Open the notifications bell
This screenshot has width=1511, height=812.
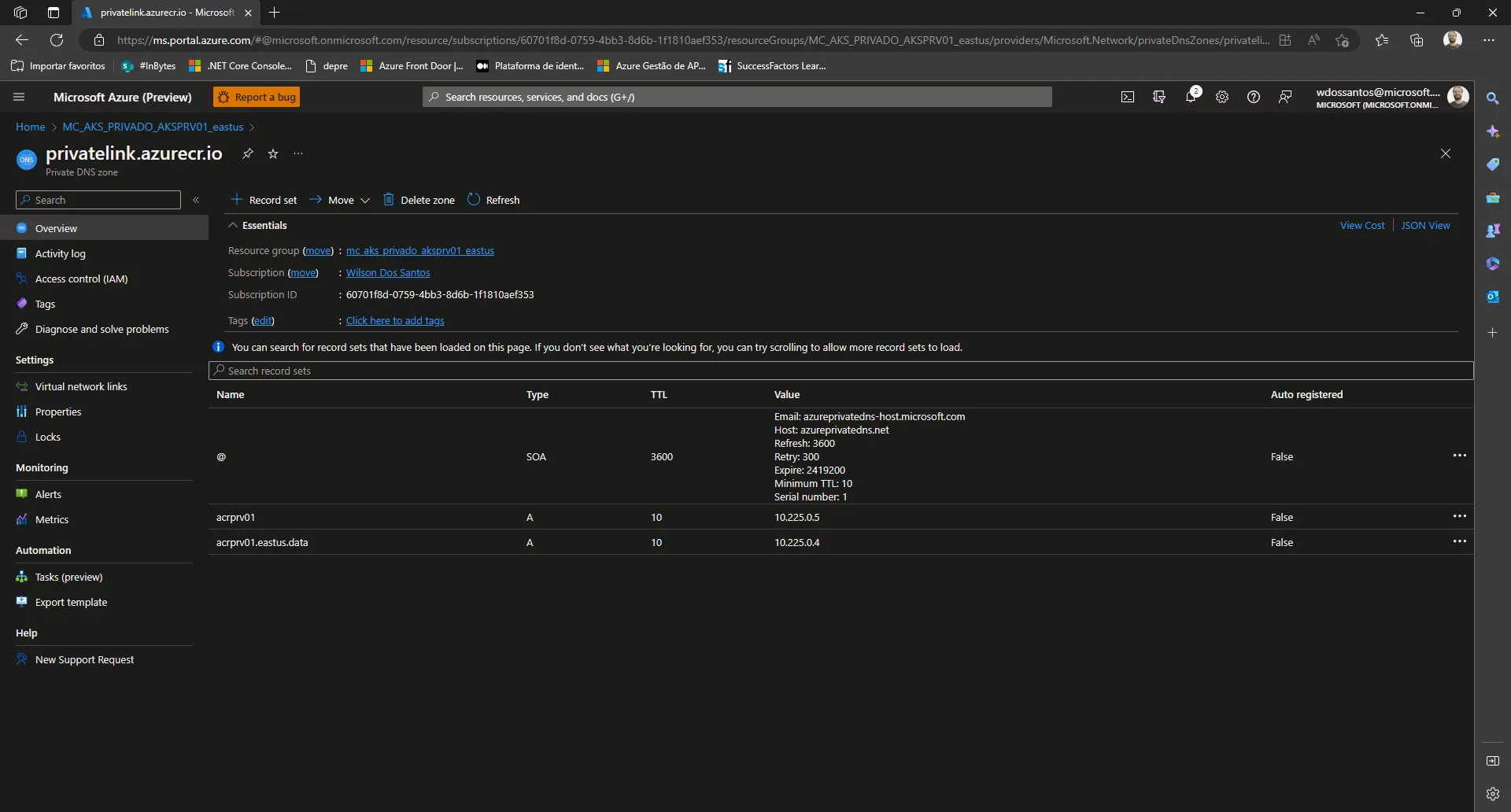(1191, 97)
